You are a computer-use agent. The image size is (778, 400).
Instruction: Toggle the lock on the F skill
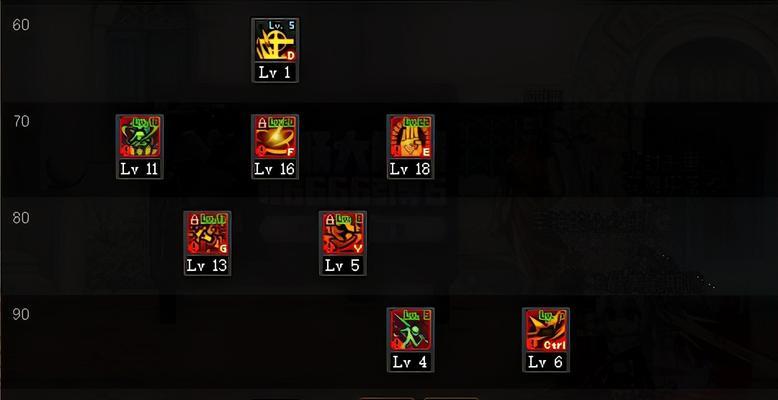[262, 123]
